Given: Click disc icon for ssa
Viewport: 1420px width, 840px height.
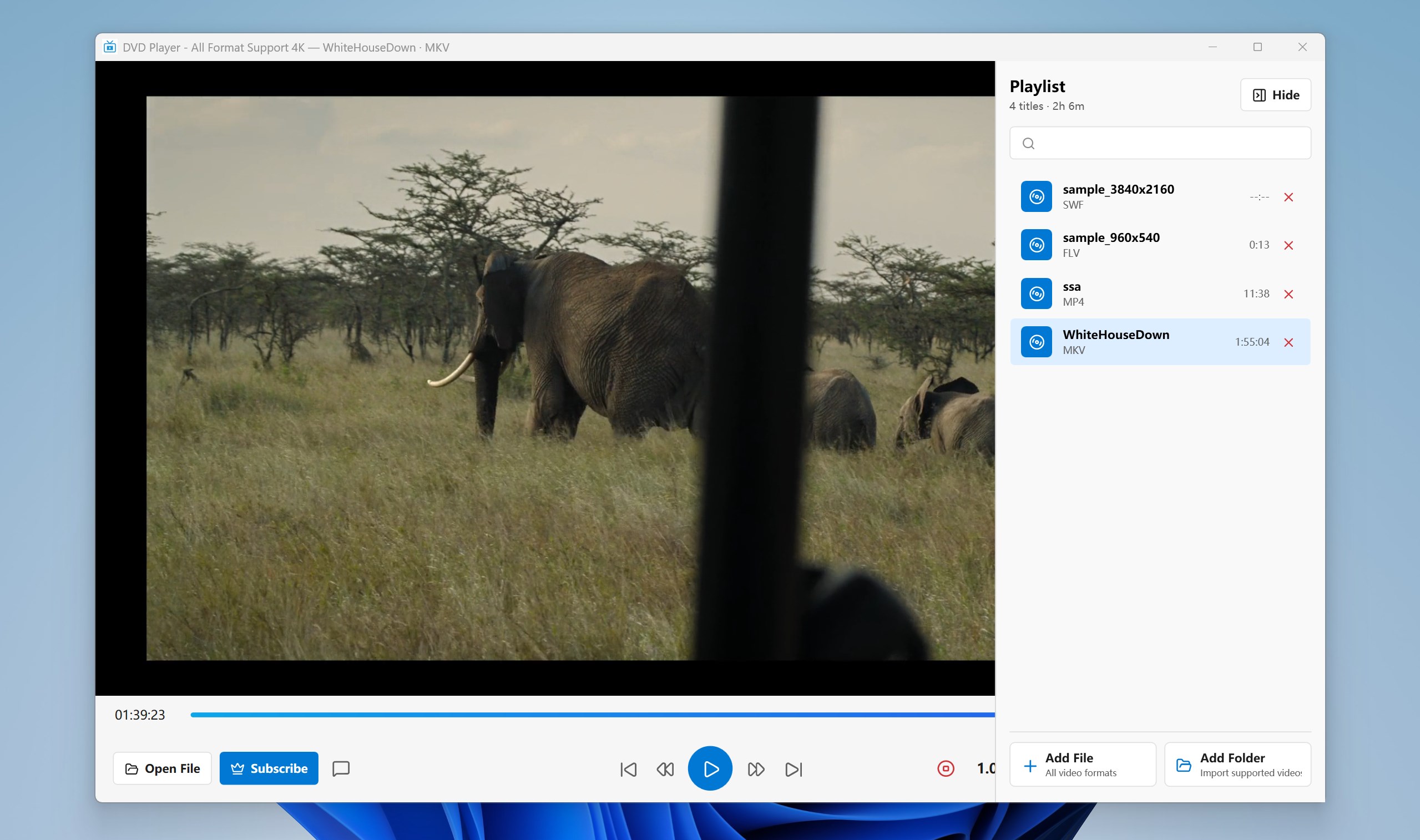Looking at the screenshot, I should click(1036, 293).
